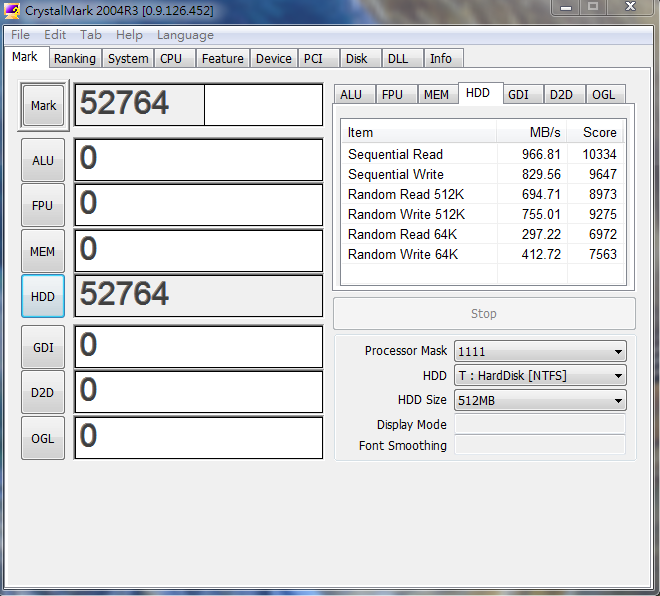This screenshot has width=660, height=596.
Task: Run the MEM benchmark button
Action: click(x=43, y=252)
